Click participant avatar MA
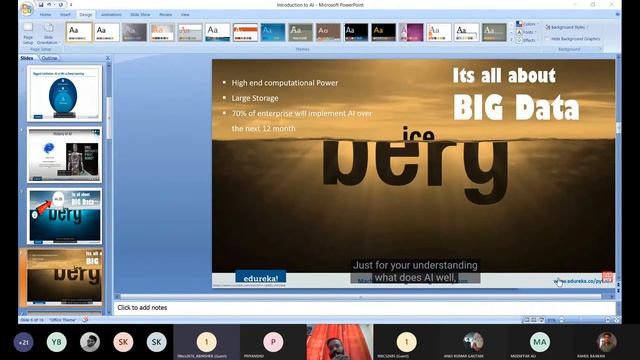Screen dimensions: 640x360 click(x=540, y=342)
